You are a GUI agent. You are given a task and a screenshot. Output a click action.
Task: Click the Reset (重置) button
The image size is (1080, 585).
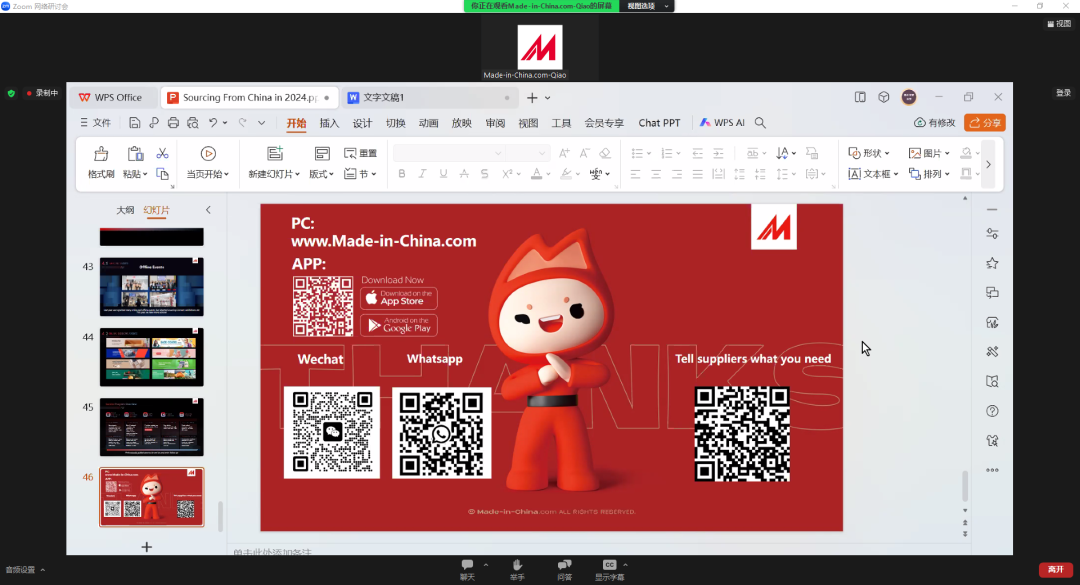[x=360, y=153]
